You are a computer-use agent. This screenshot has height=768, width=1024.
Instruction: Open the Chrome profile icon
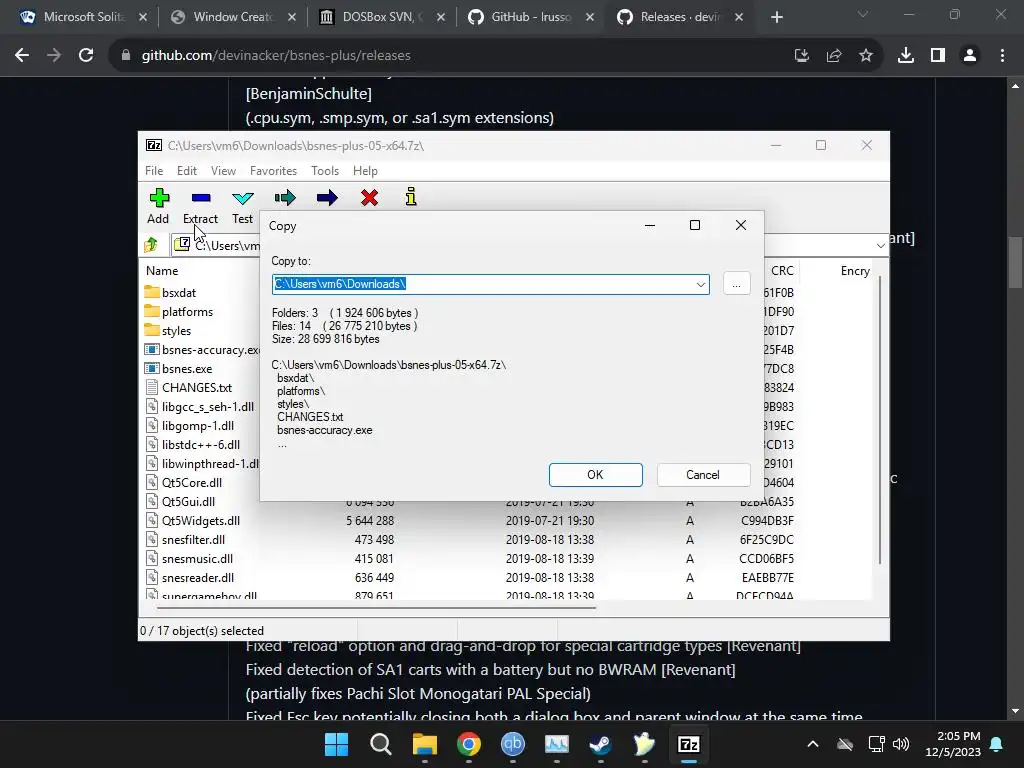point(970,56)
